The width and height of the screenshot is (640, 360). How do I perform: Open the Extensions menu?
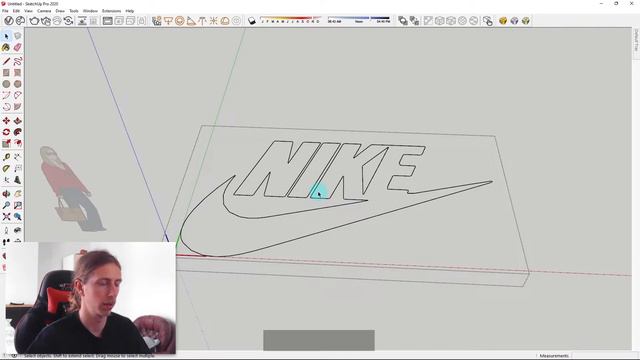(x=111, y=11)
